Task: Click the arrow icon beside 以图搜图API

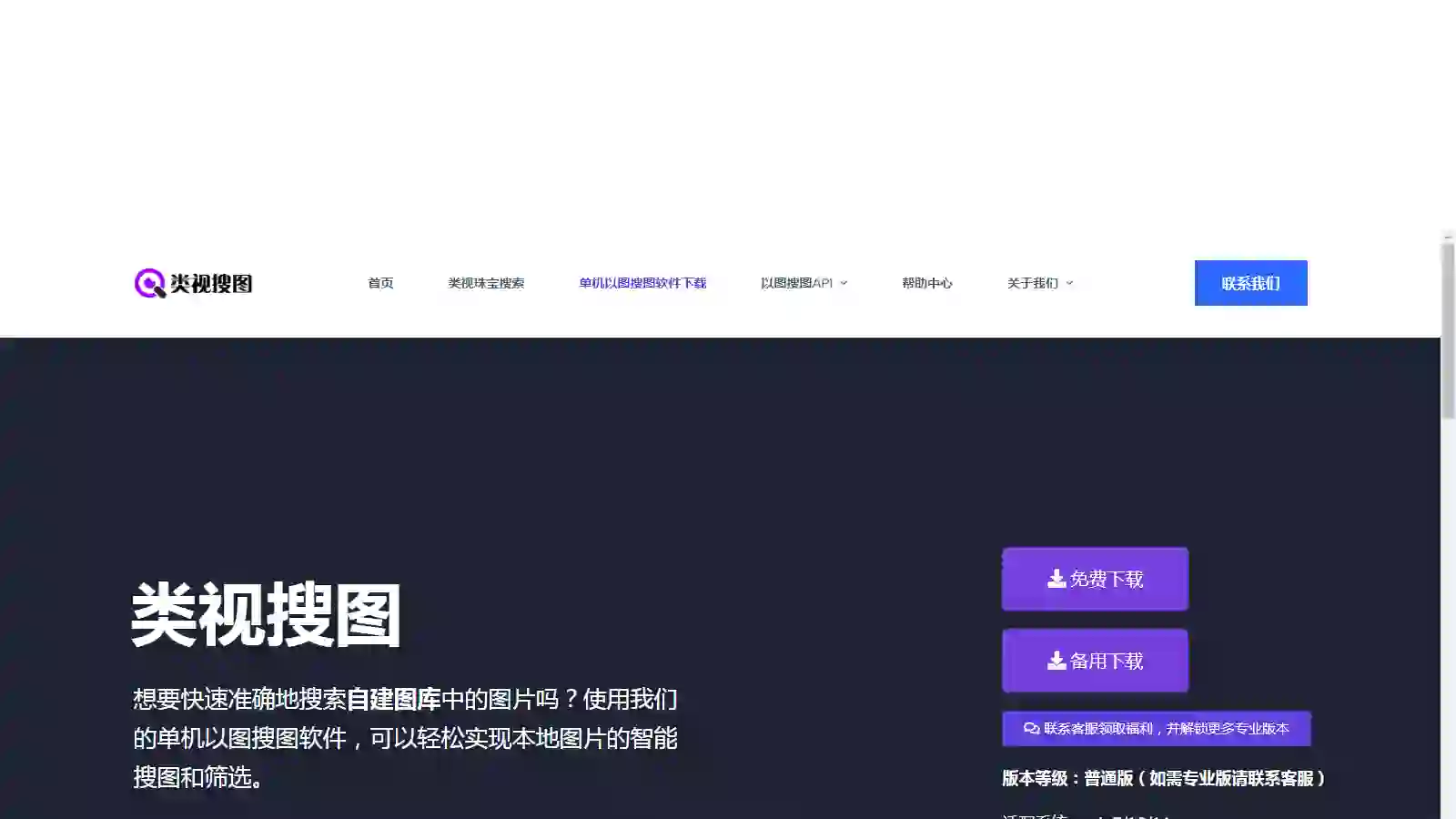Action: pyautogui.click(x=844, y=283)
